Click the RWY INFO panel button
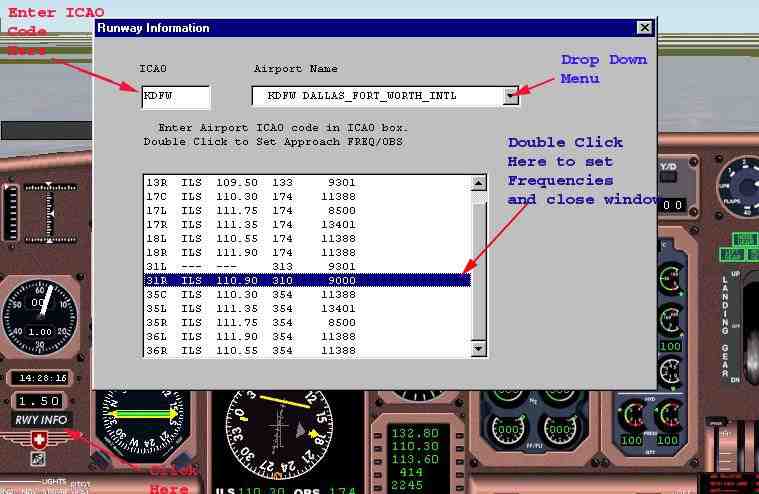Screen dimensions: 759x494 (41, 420)
